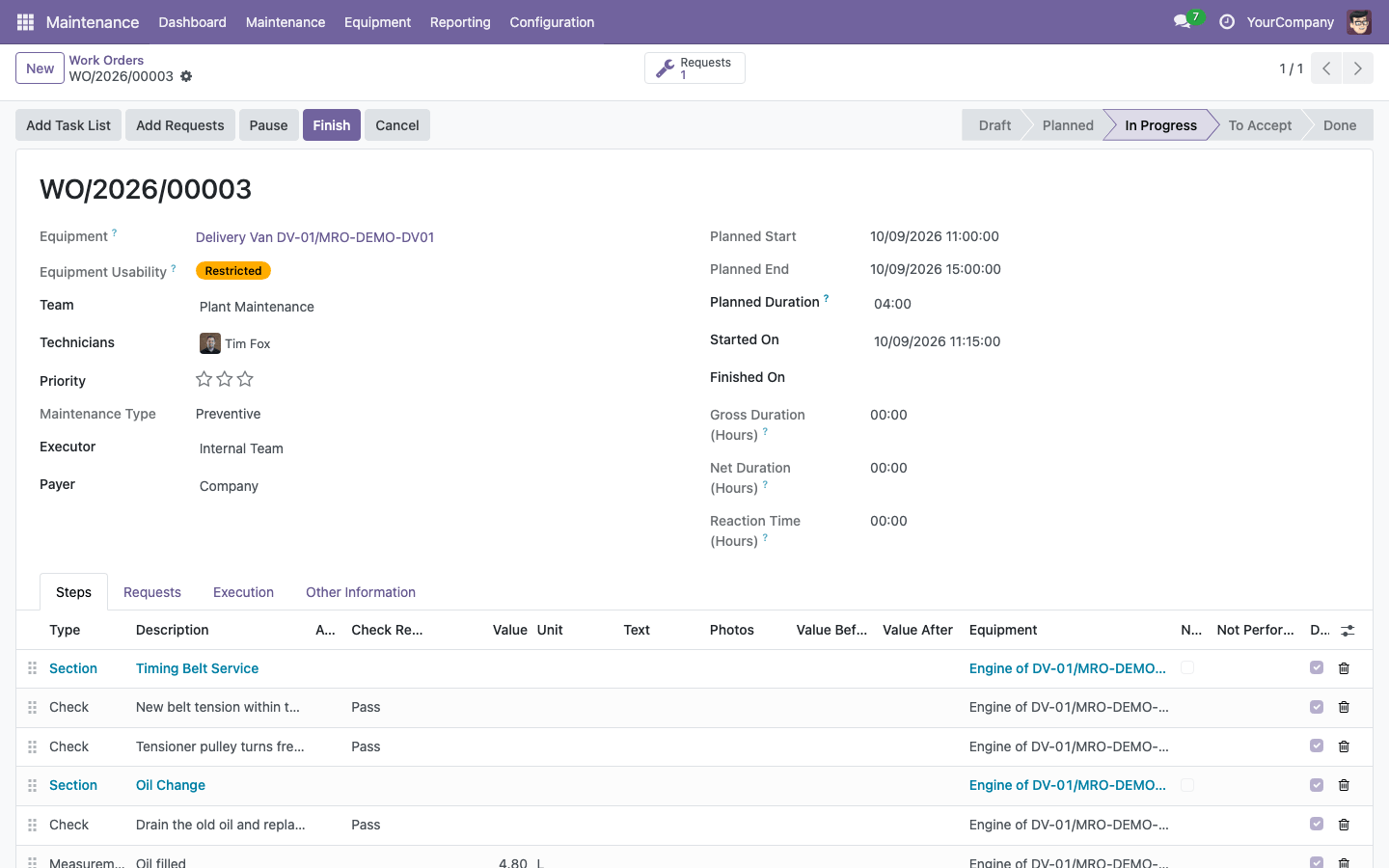The width and height of the screenshot is (1389, 868).
Task: Set priority to three stars
Action: 245,379
